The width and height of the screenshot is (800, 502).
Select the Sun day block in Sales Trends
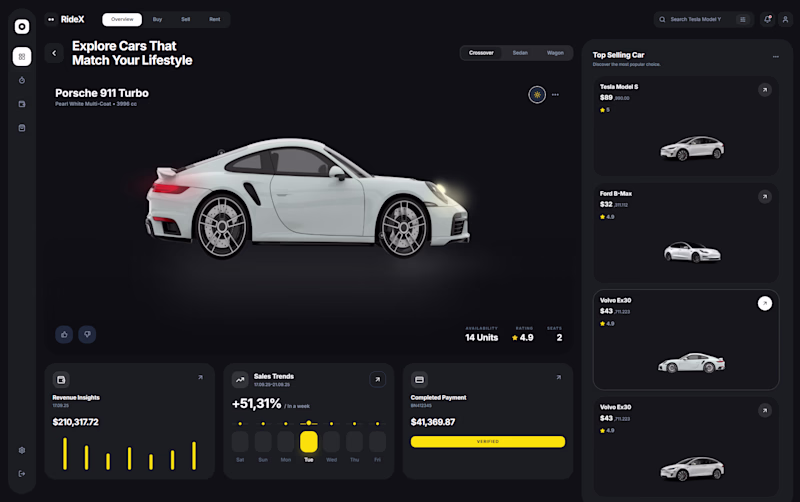(x=263, y=442)
